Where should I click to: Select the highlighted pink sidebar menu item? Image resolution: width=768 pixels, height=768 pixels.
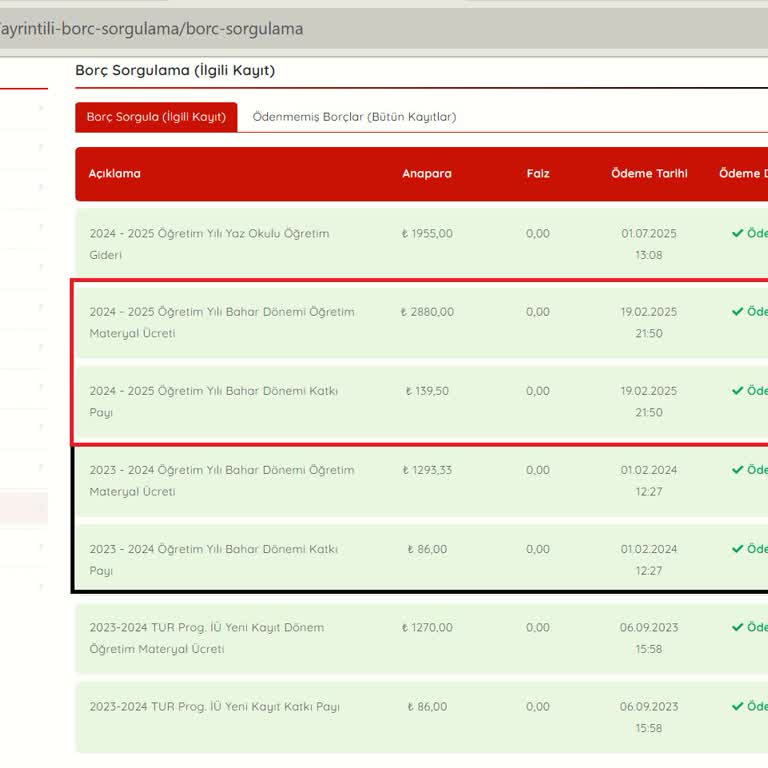point(23,508)
